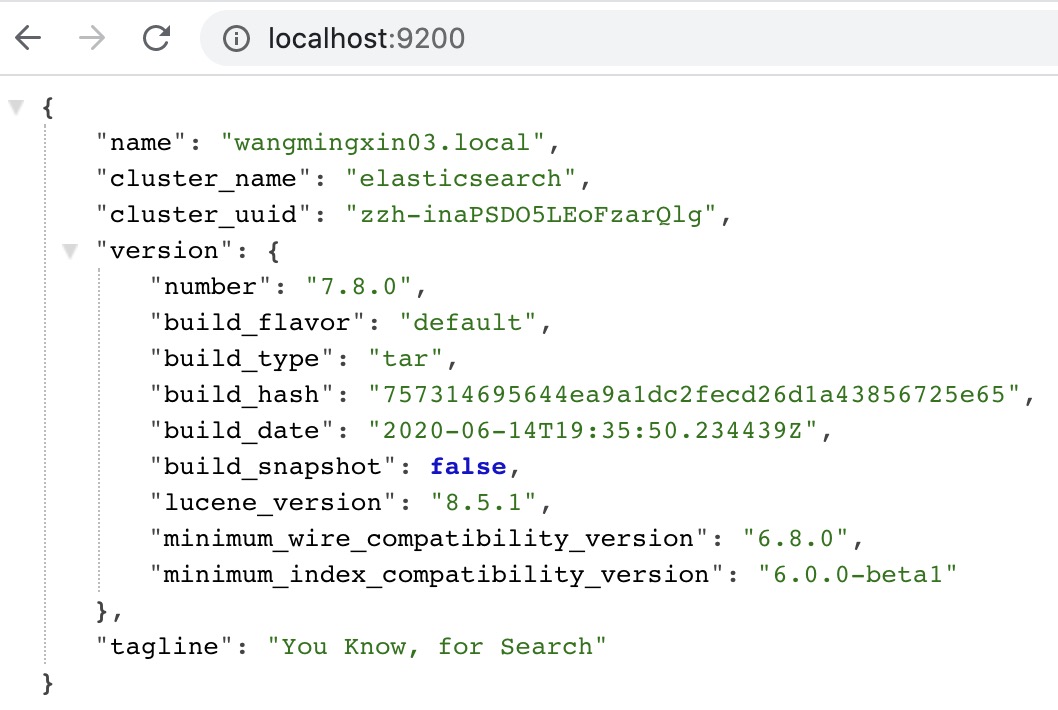The height and width of the screenshot is (710, 1058).
Task: Reload the localhost:9200 page
Action: pos(156,39)
